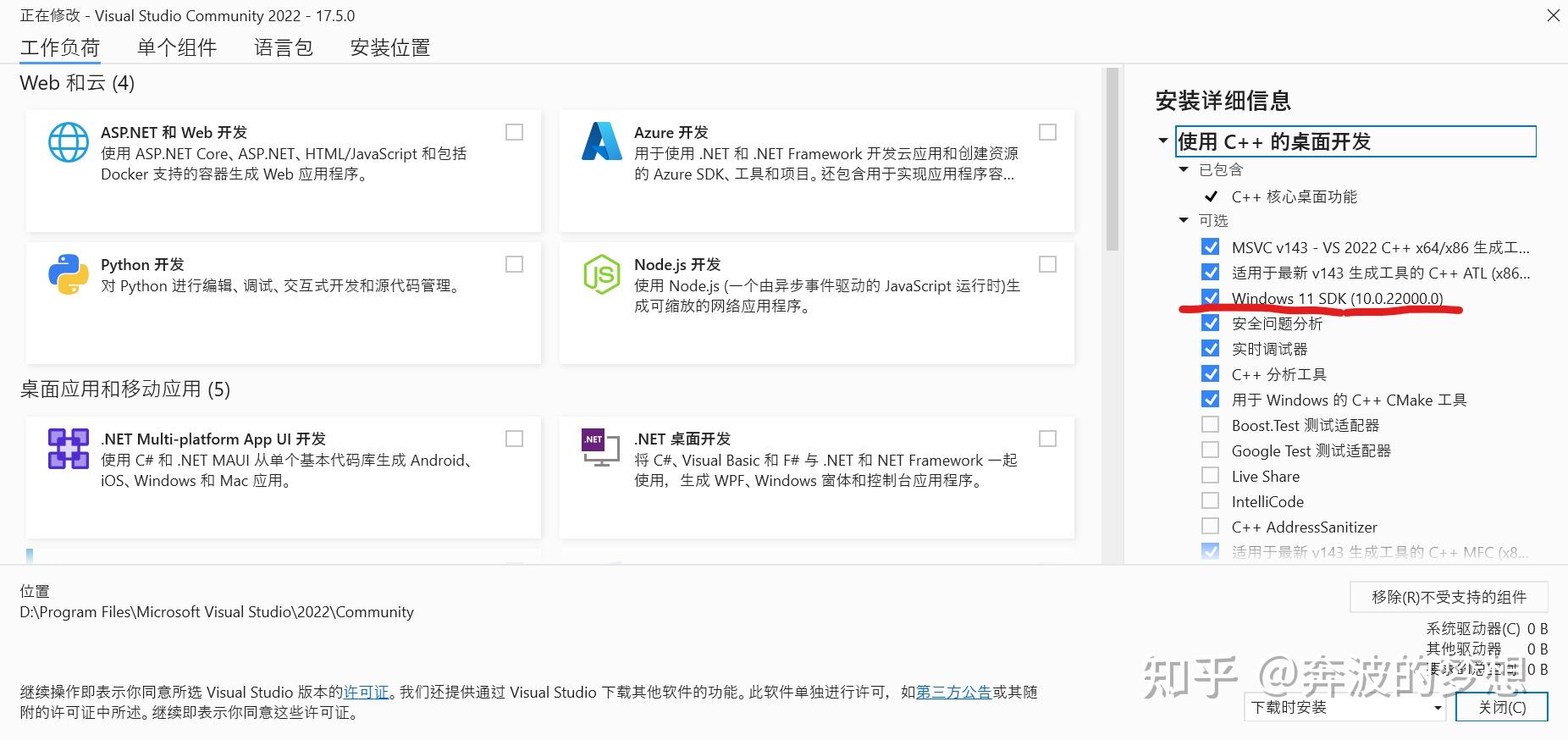Open the 下载时安装 install mode dropdown

click(x=1344, y=707)
